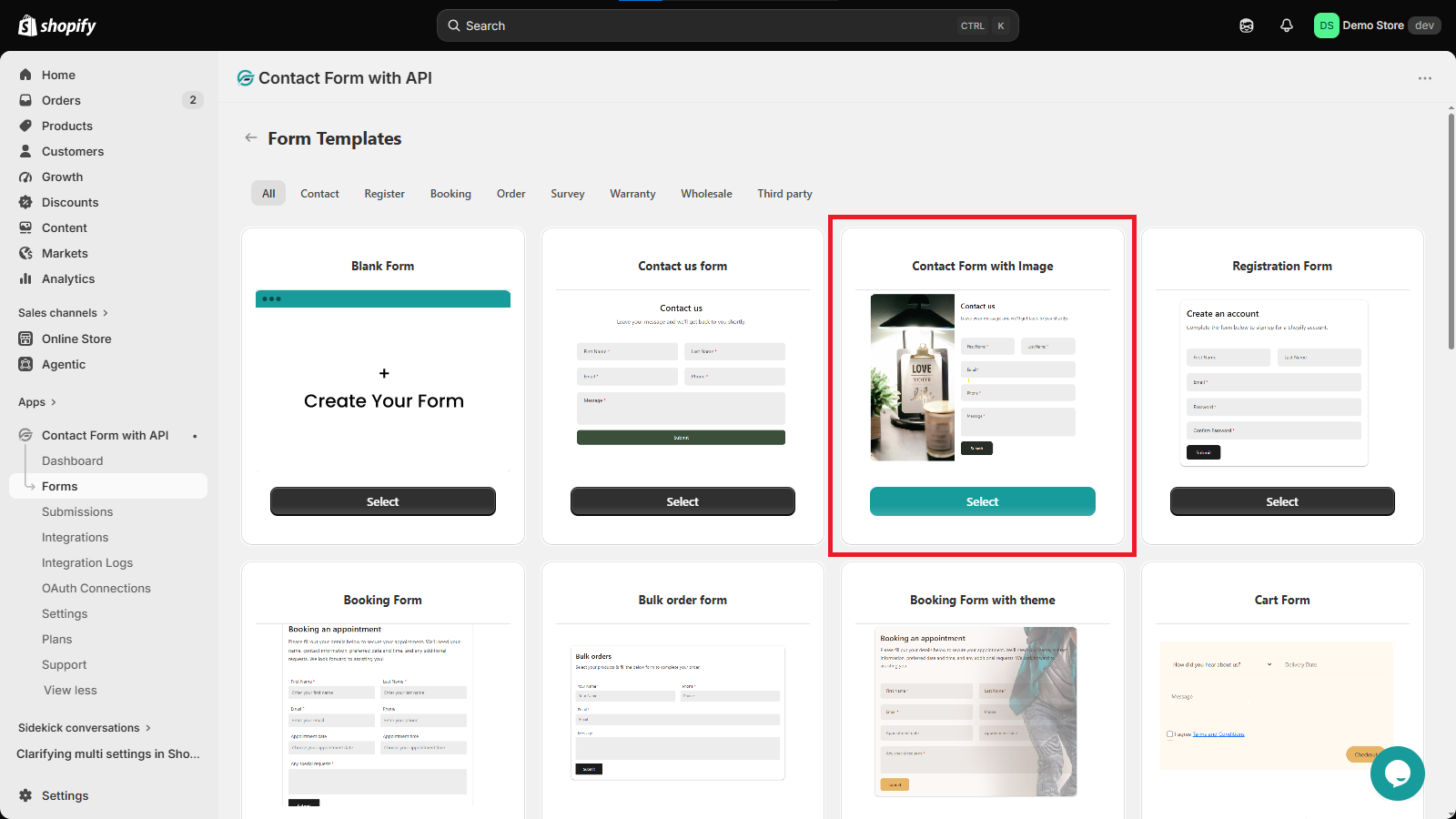
Task: Click Booking Form with theme preview
Action: point(976,712)
